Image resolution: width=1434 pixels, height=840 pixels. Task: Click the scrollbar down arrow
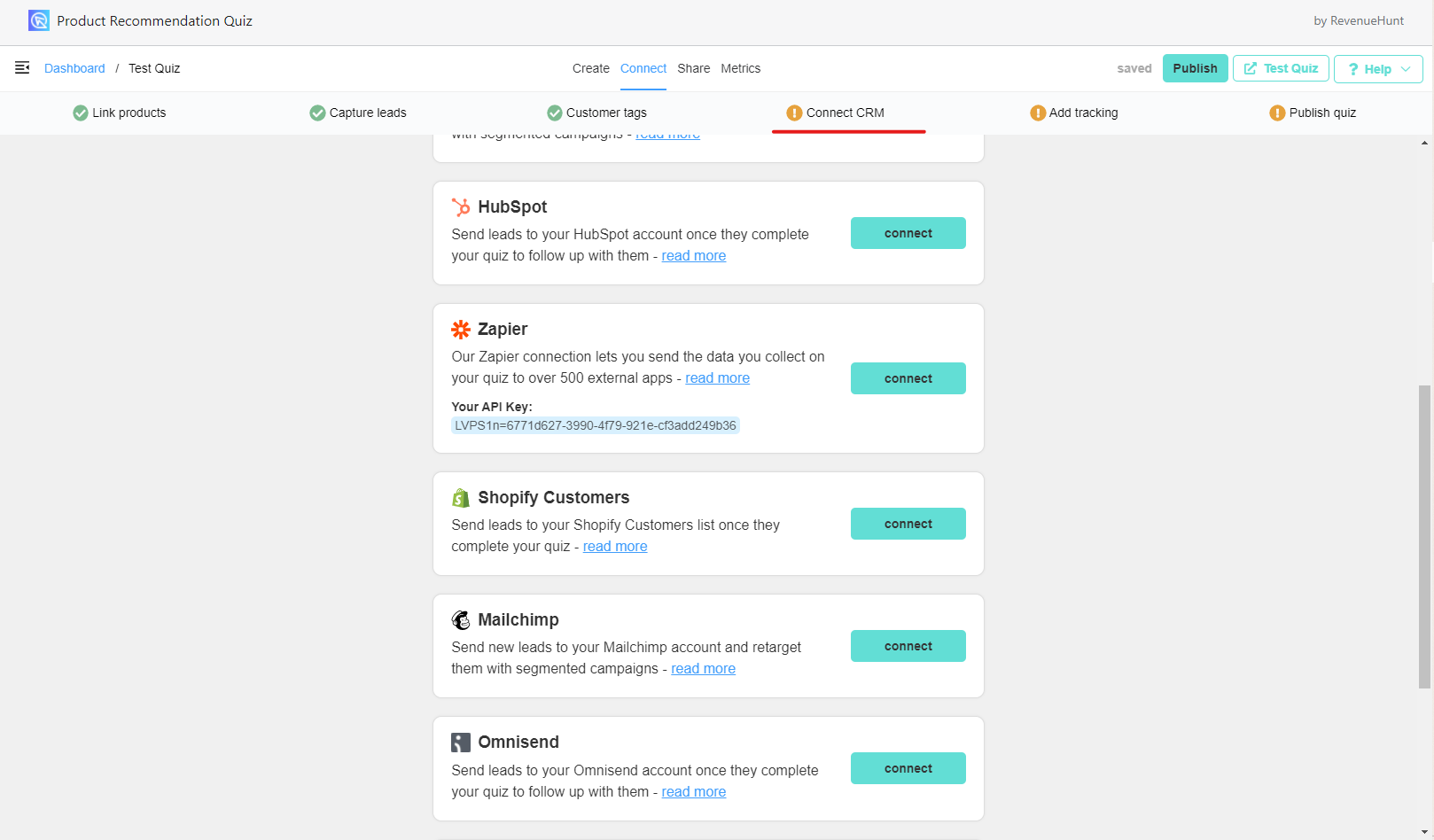coord(1424,833)
